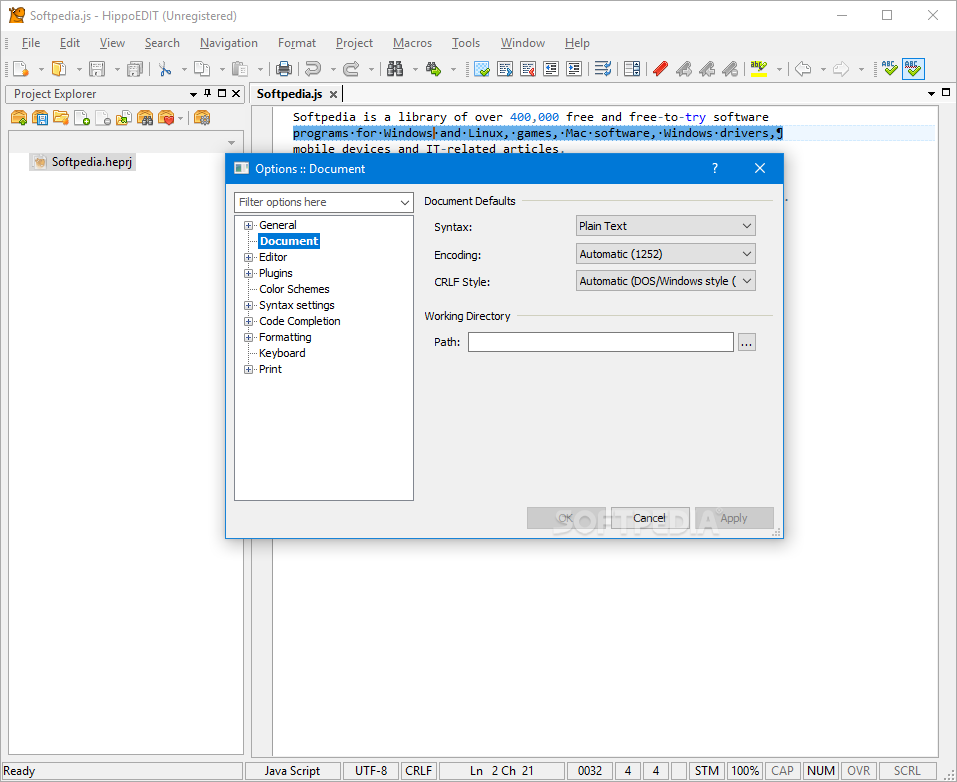Expand the General tree node
Viewport: 957px width, 782px height.
coord(248,225)
